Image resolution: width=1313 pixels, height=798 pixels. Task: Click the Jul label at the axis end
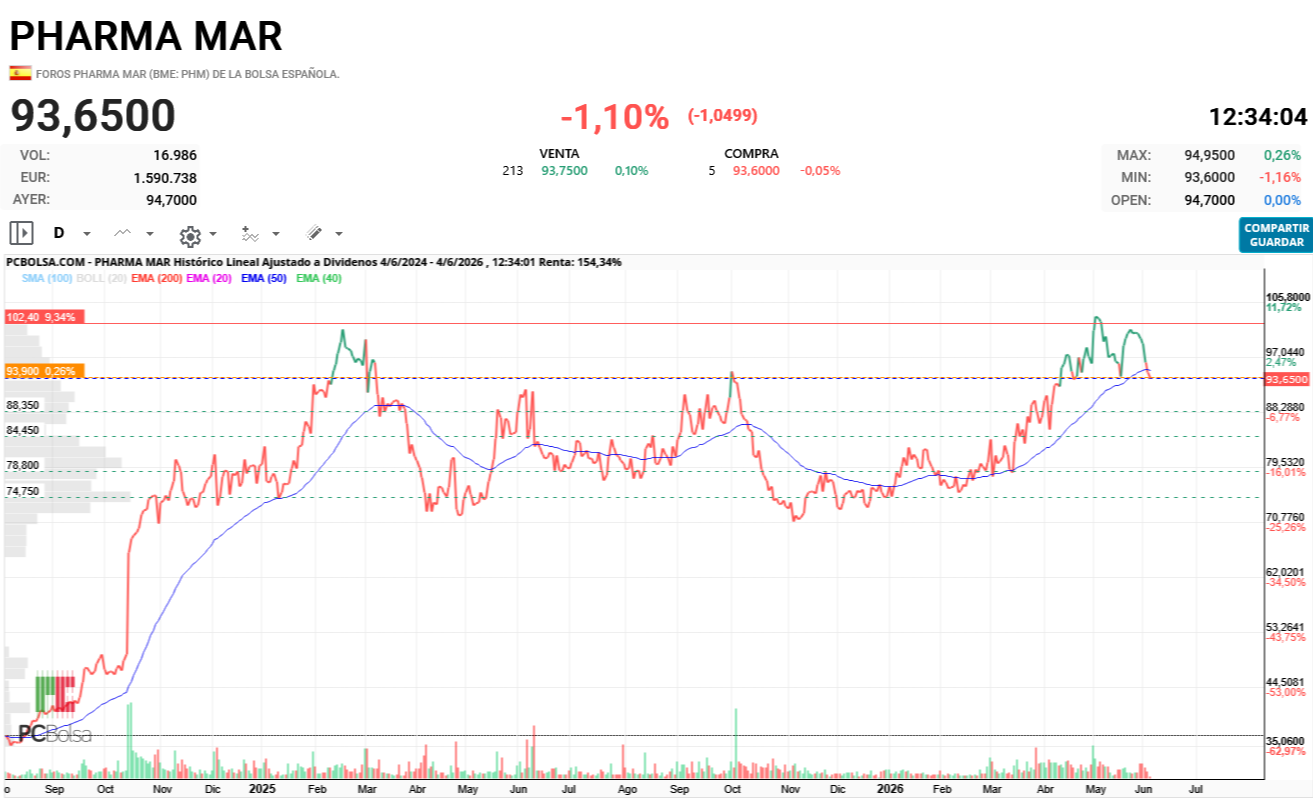pos(1196,788)
